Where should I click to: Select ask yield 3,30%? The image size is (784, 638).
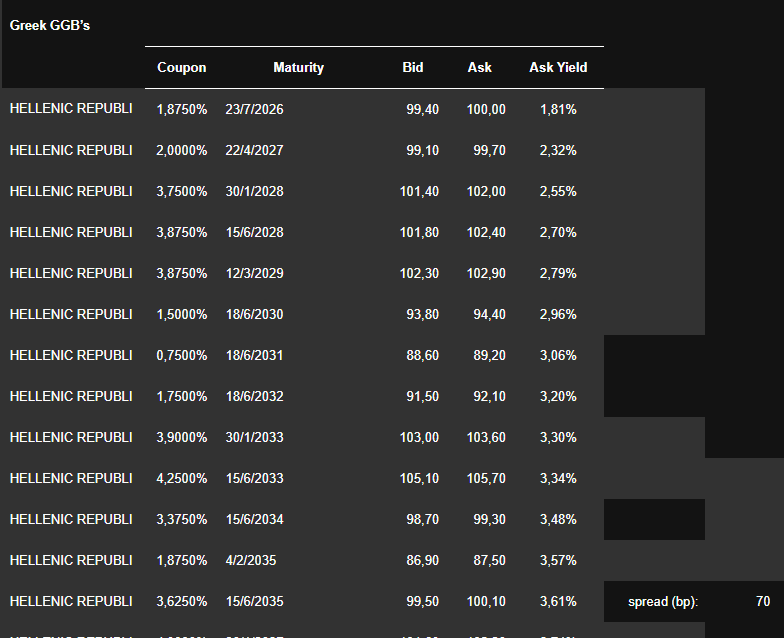[558, 438]
